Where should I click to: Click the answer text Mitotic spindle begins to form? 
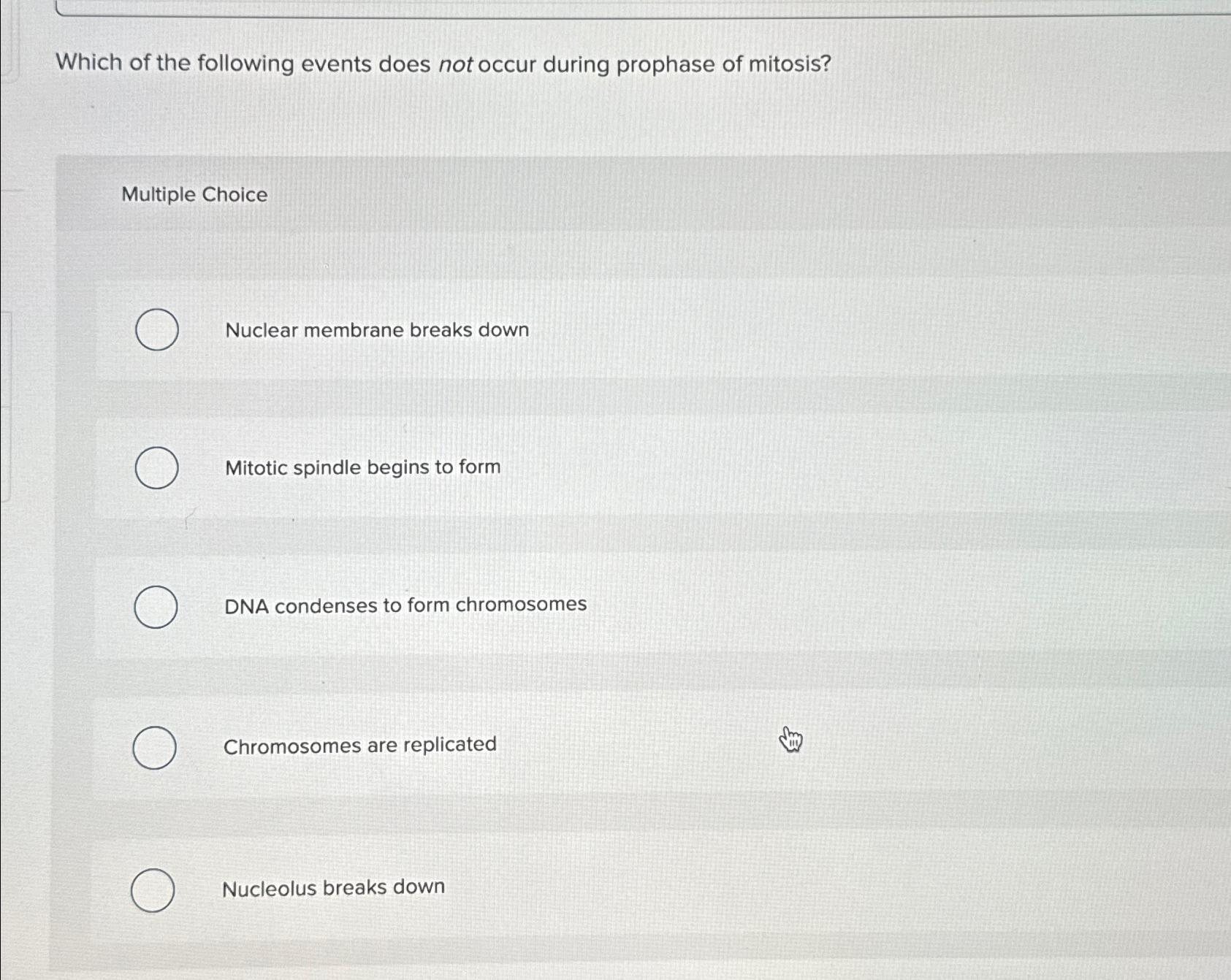[x=362, y=467]
